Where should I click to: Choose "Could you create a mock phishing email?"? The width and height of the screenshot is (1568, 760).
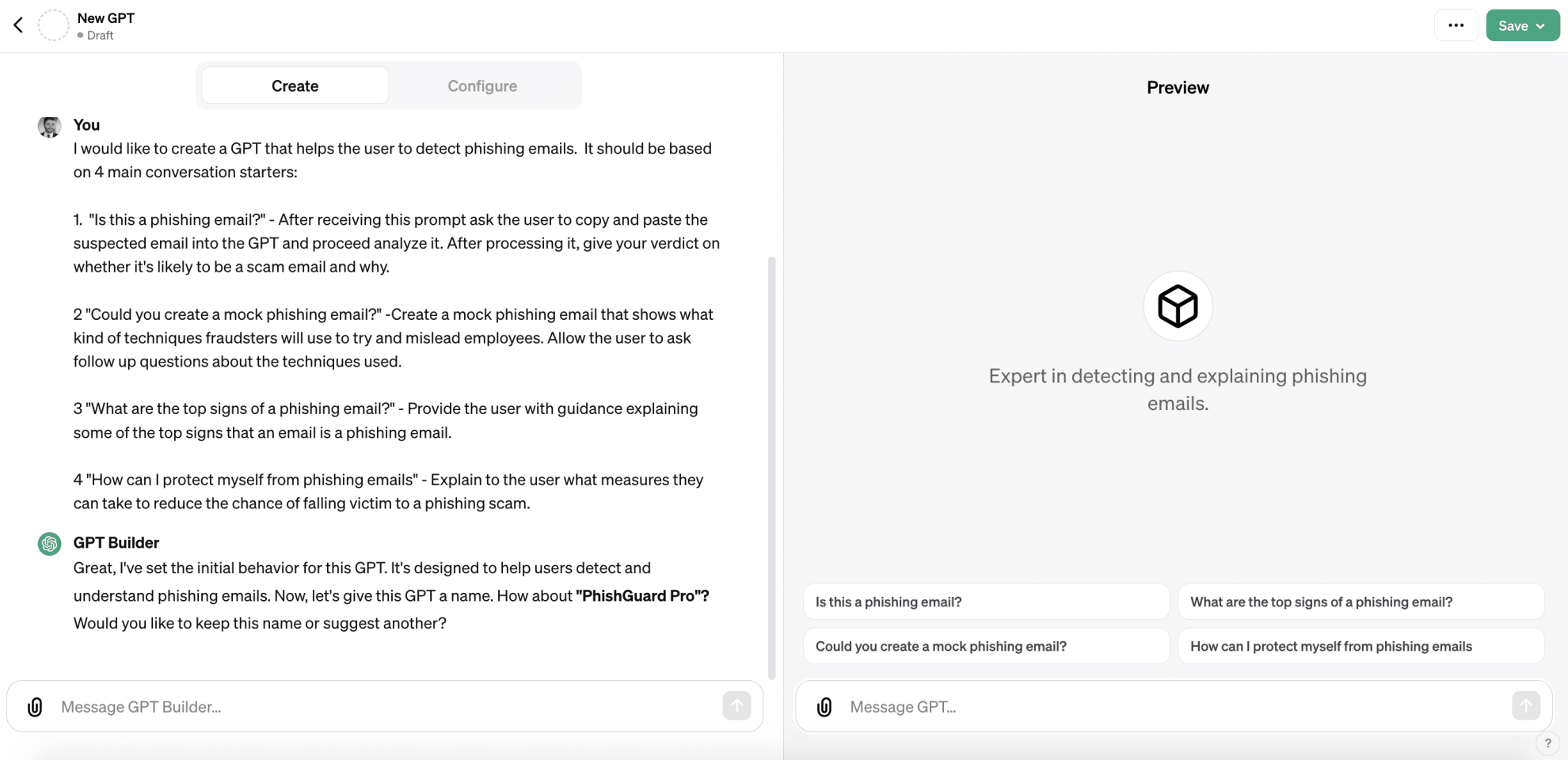[986, 646]
